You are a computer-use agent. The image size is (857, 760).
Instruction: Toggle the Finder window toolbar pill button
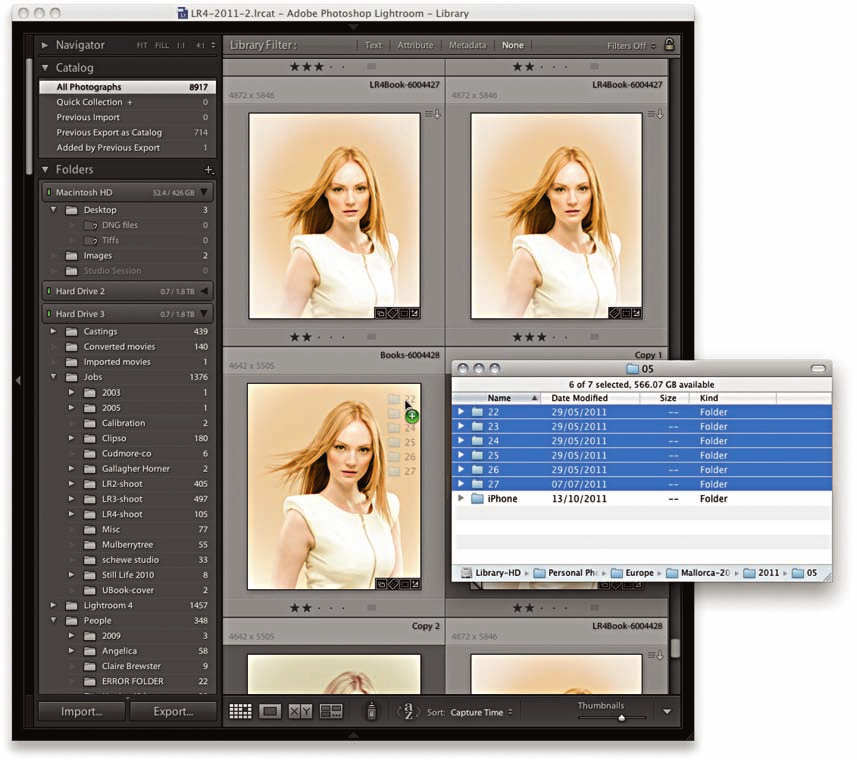point(818,368)
